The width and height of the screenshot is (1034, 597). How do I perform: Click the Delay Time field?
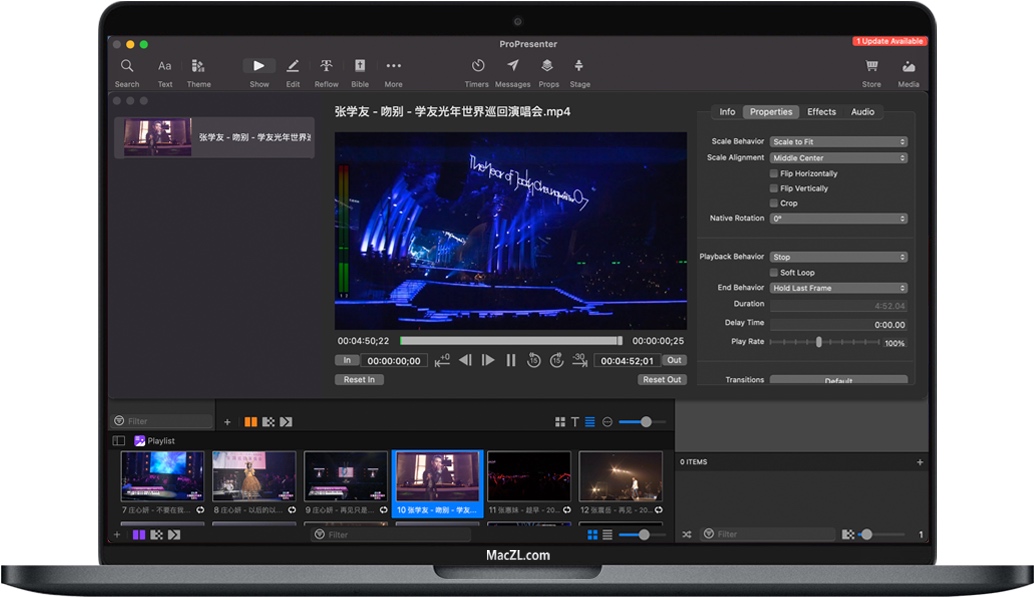[x=839, y=325]
